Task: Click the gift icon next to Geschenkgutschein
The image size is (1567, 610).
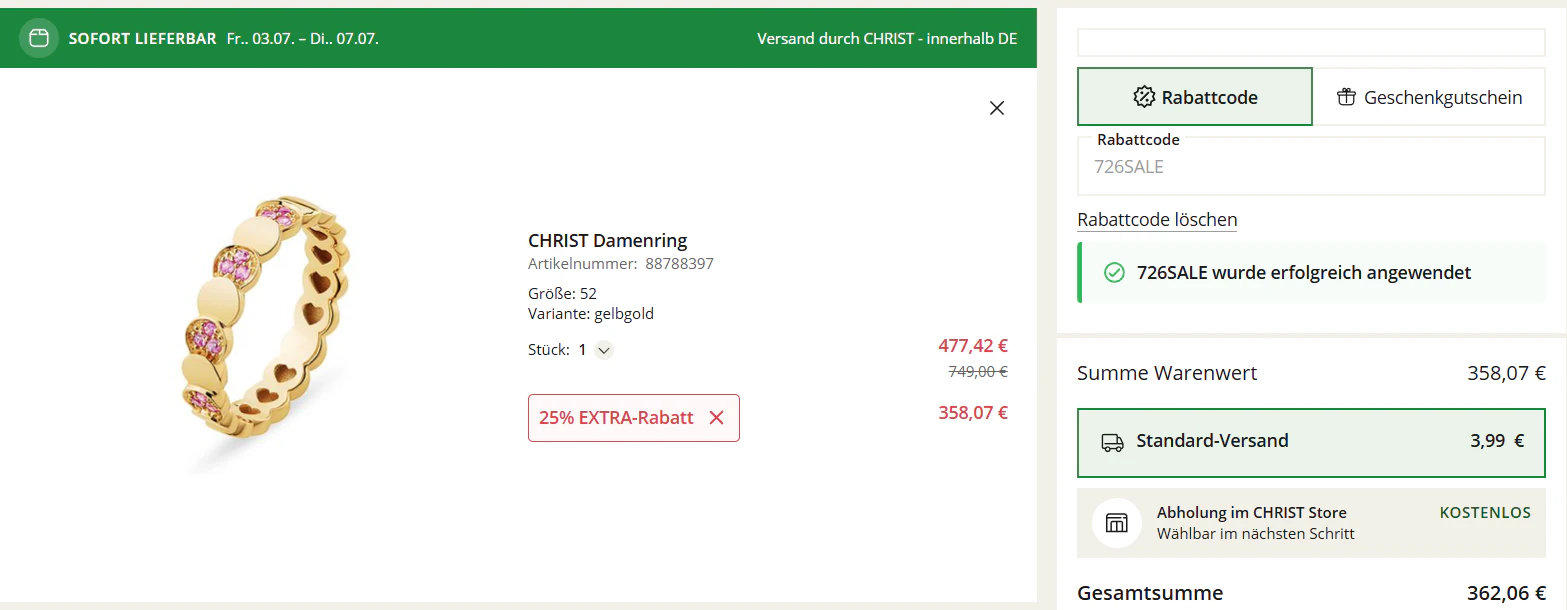Action: tap(1346, 97)
